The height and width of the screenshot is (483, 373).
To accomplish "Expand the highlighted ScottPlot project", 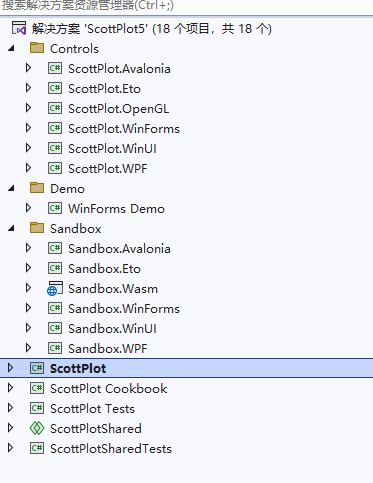I will pos(10,368).
